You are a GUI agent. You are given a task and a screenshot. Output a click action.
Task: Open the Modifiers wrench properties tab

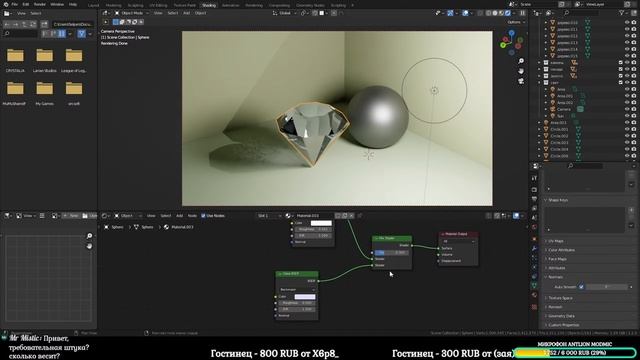click(x=534, y=248)
